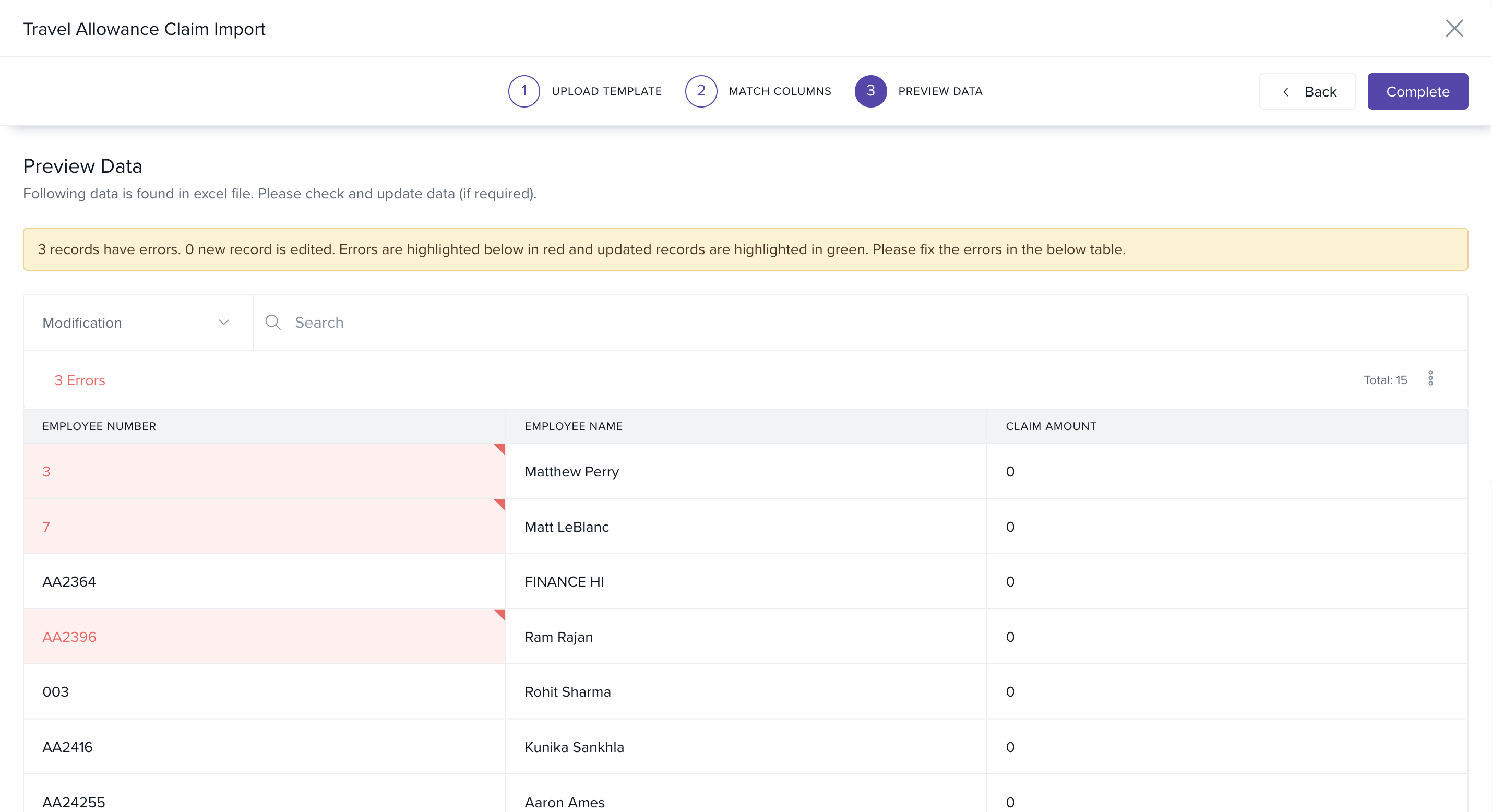Image resolution: width=1492 pixels, height=812 pixels.
Task: Click the error marker on employee number 7
Action: (500, 504)
